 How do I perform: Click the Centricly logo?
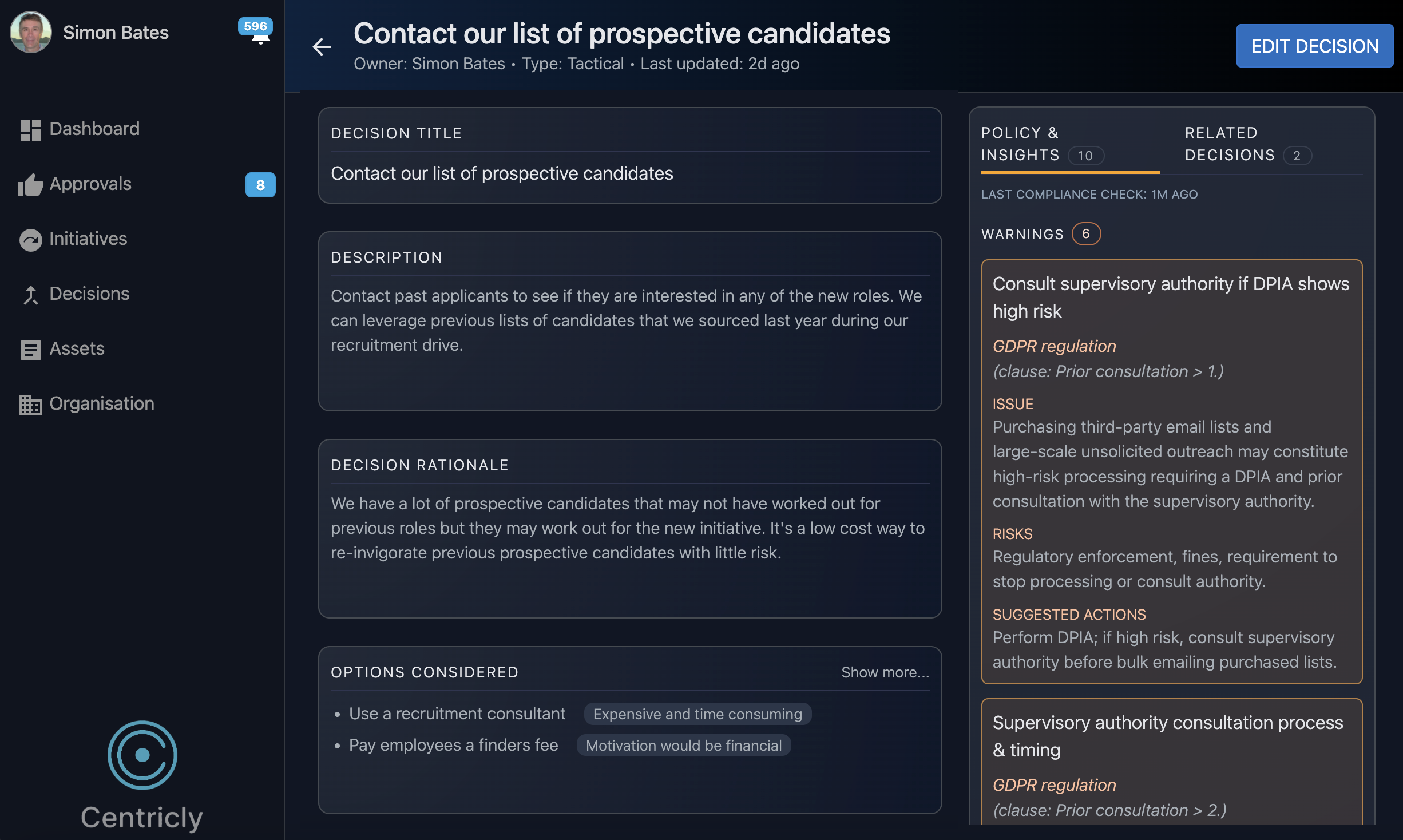141,756
